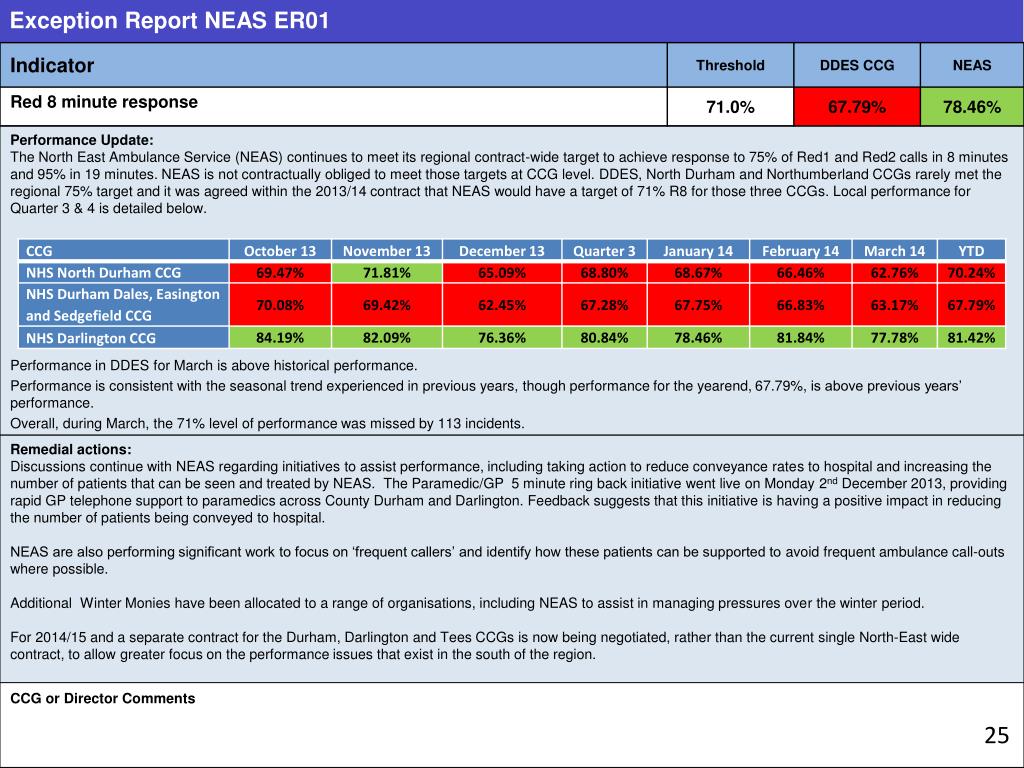Click DDES November value 69.42%
Viewport: 1024px width, 768px height.
pos(387,304)
